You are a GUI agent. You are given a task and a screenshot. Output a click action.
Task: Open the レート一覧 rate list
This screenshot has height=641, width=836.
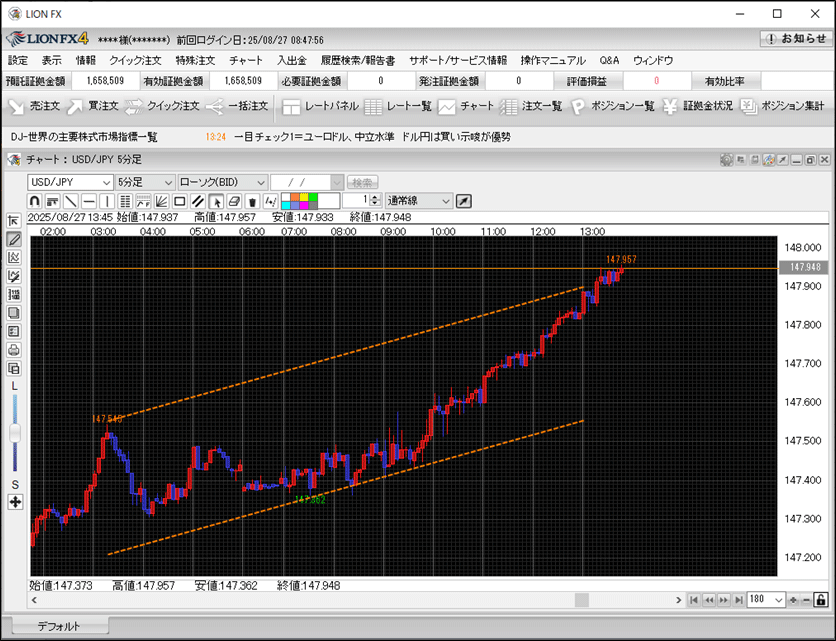(x=398, y=106)
